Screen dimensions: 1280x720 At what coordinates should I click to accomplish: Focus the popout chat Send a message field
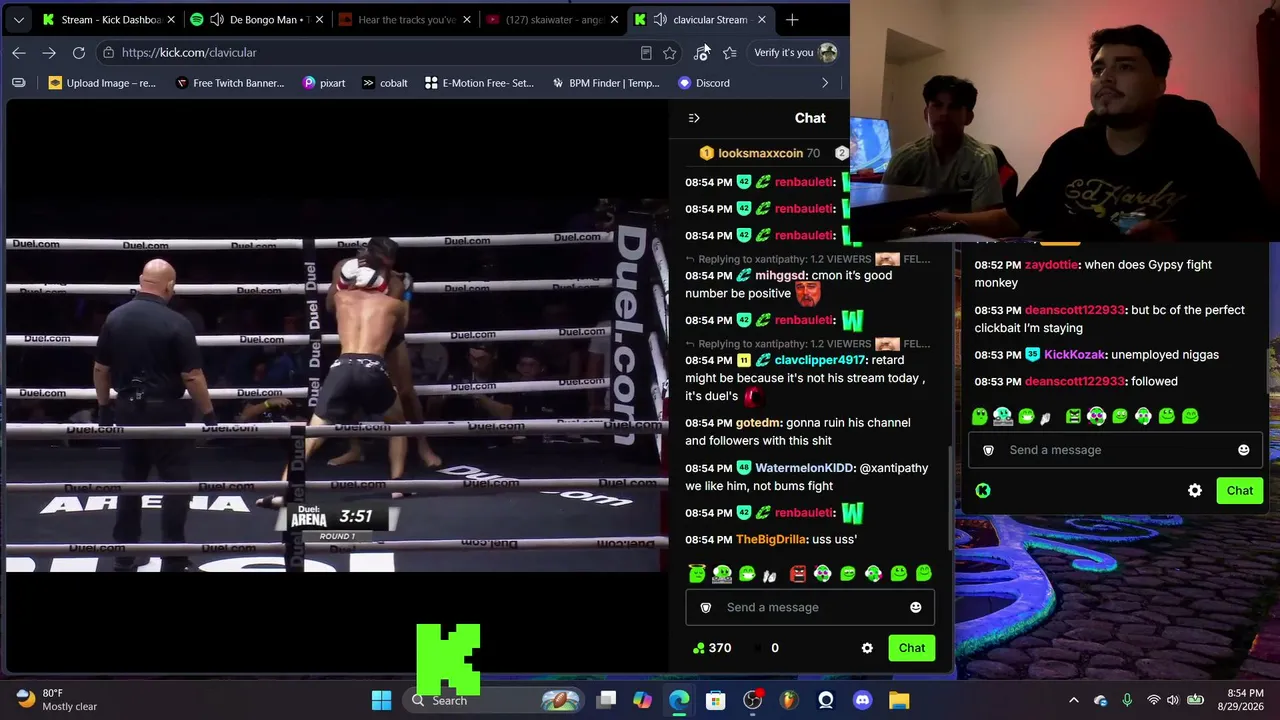(x=1116, y=450)
